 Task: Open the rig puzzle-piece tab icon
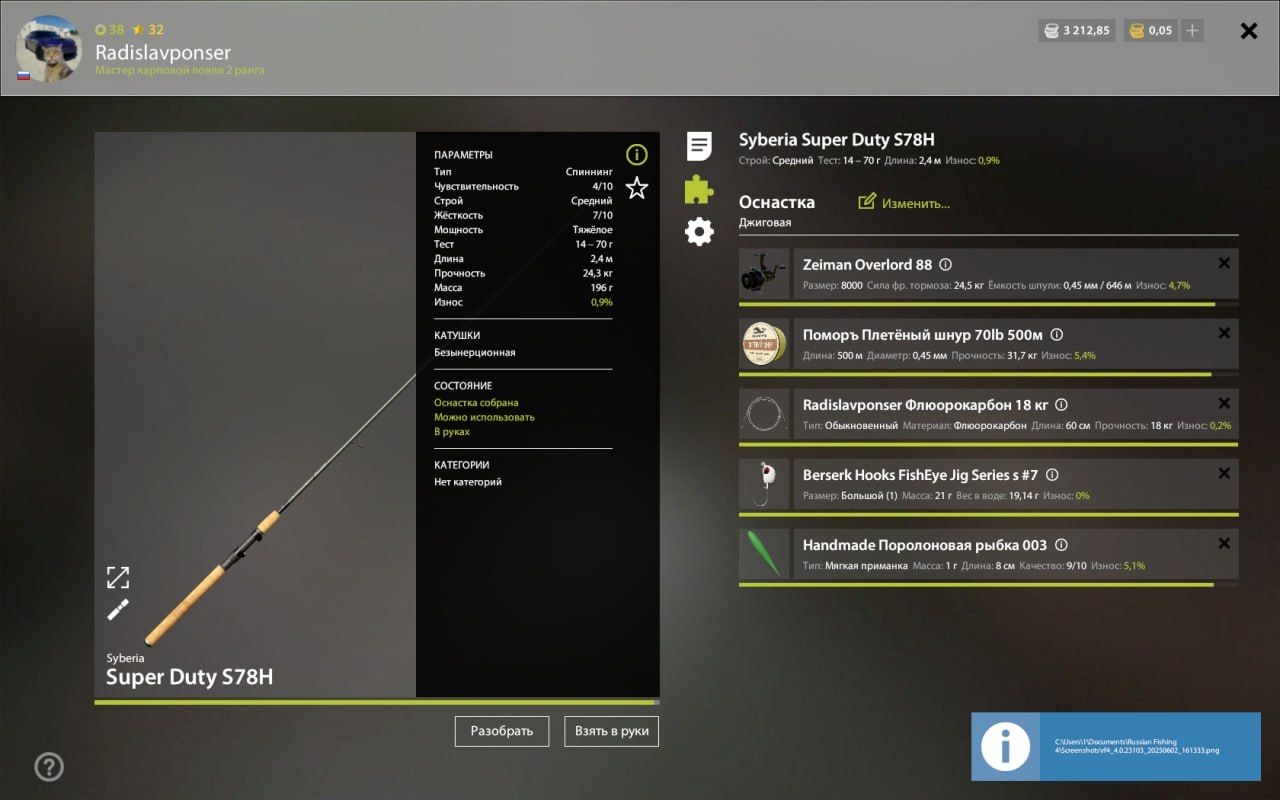click(x=699, y=189)
